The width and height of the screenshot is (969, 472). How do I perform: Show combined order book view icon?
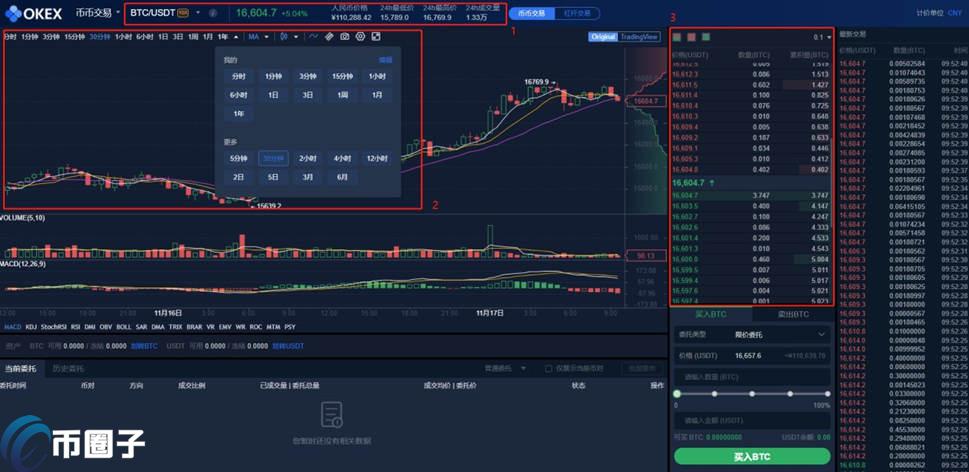(677, 37)
